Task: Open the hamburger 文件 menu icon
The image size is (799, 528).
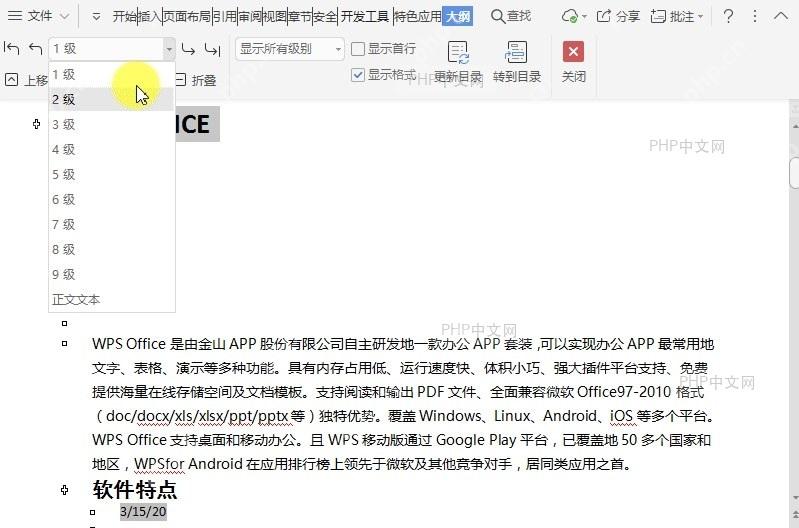Action: point(15,16)
